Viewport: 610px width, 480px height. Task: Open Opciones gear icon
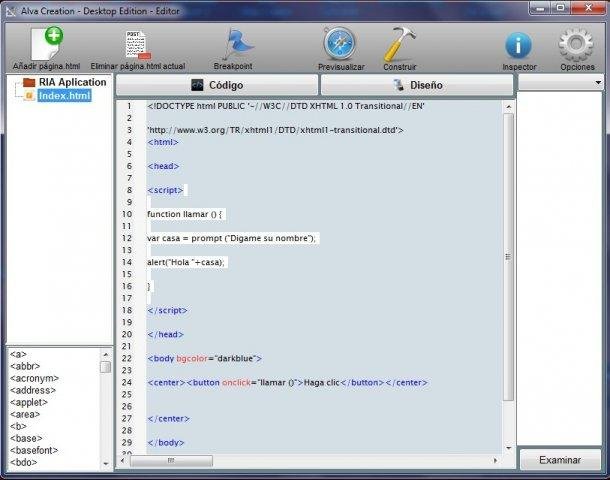coord(576,44)
